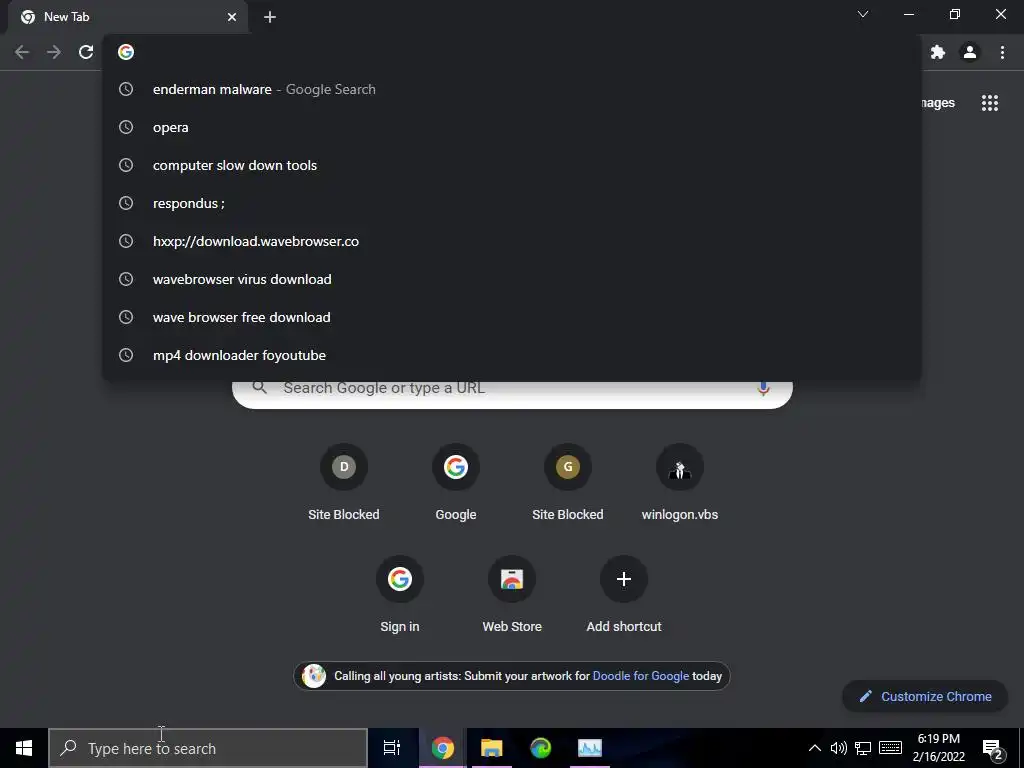This screenshot has height=768, width=1024.
Task: Show hidden system tray icons
Action: [x=814, y=748]
